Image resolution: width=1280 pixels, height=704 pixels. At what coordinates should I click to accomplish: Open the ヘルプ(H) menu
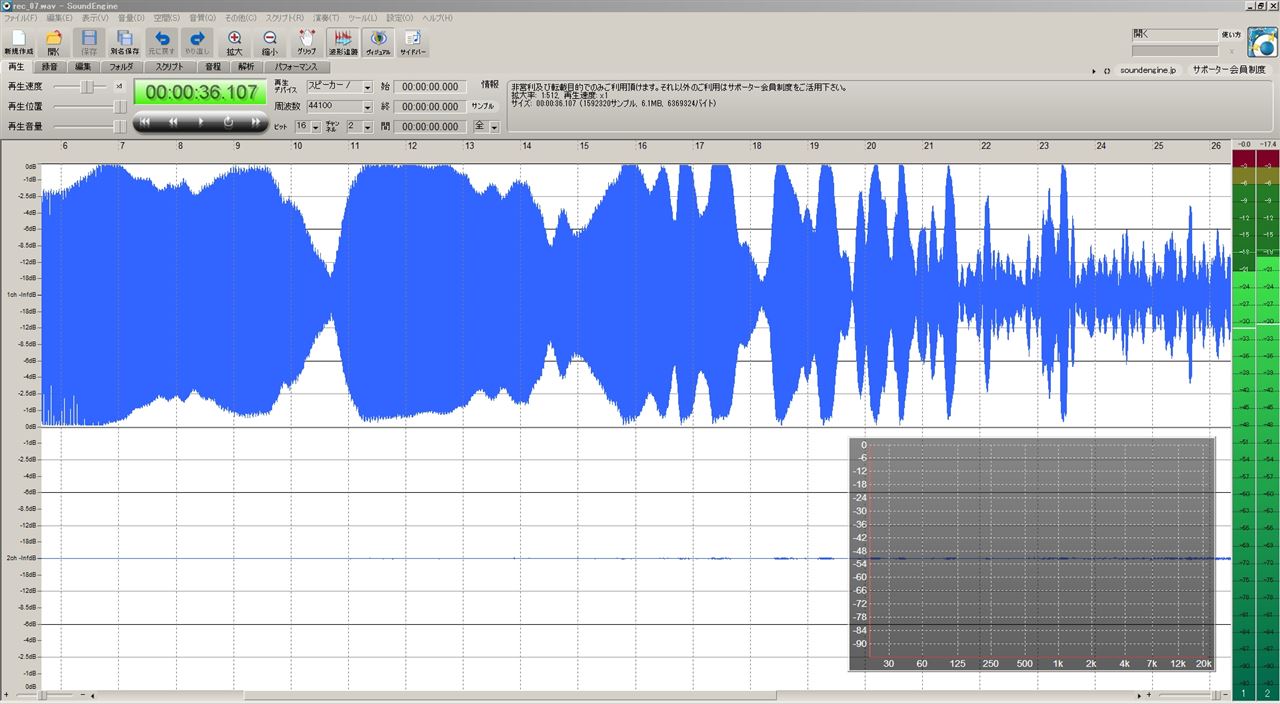437,18
